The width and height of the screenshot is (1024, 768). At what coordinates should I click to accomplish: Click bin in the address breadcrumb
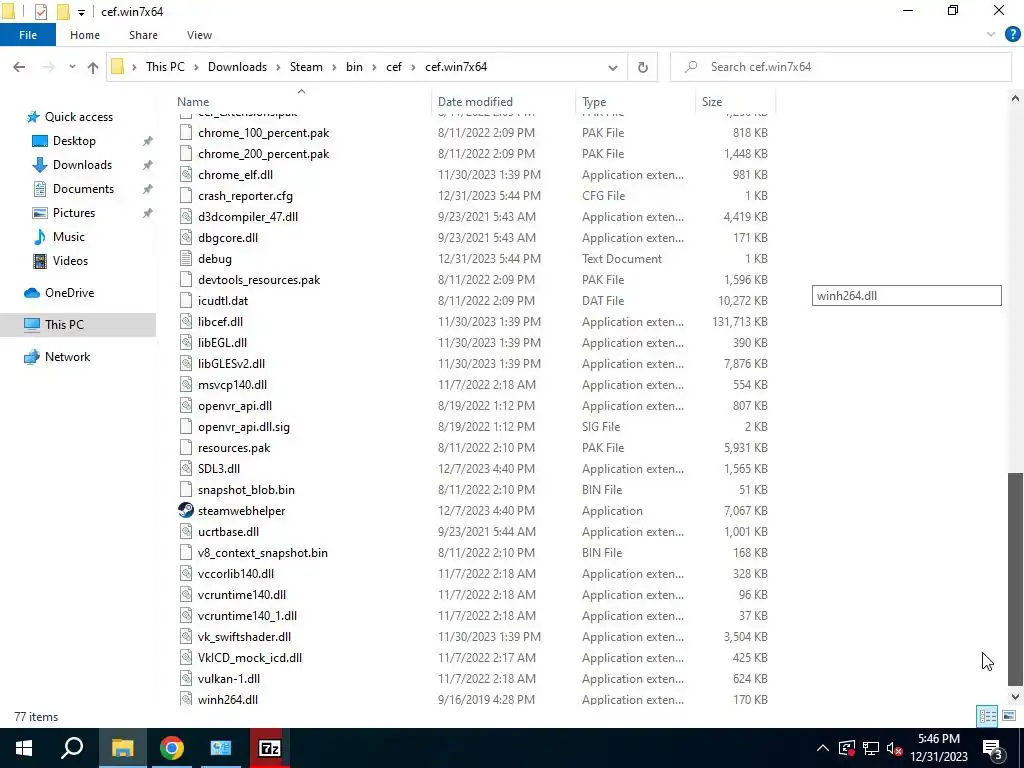click(354, 67)
